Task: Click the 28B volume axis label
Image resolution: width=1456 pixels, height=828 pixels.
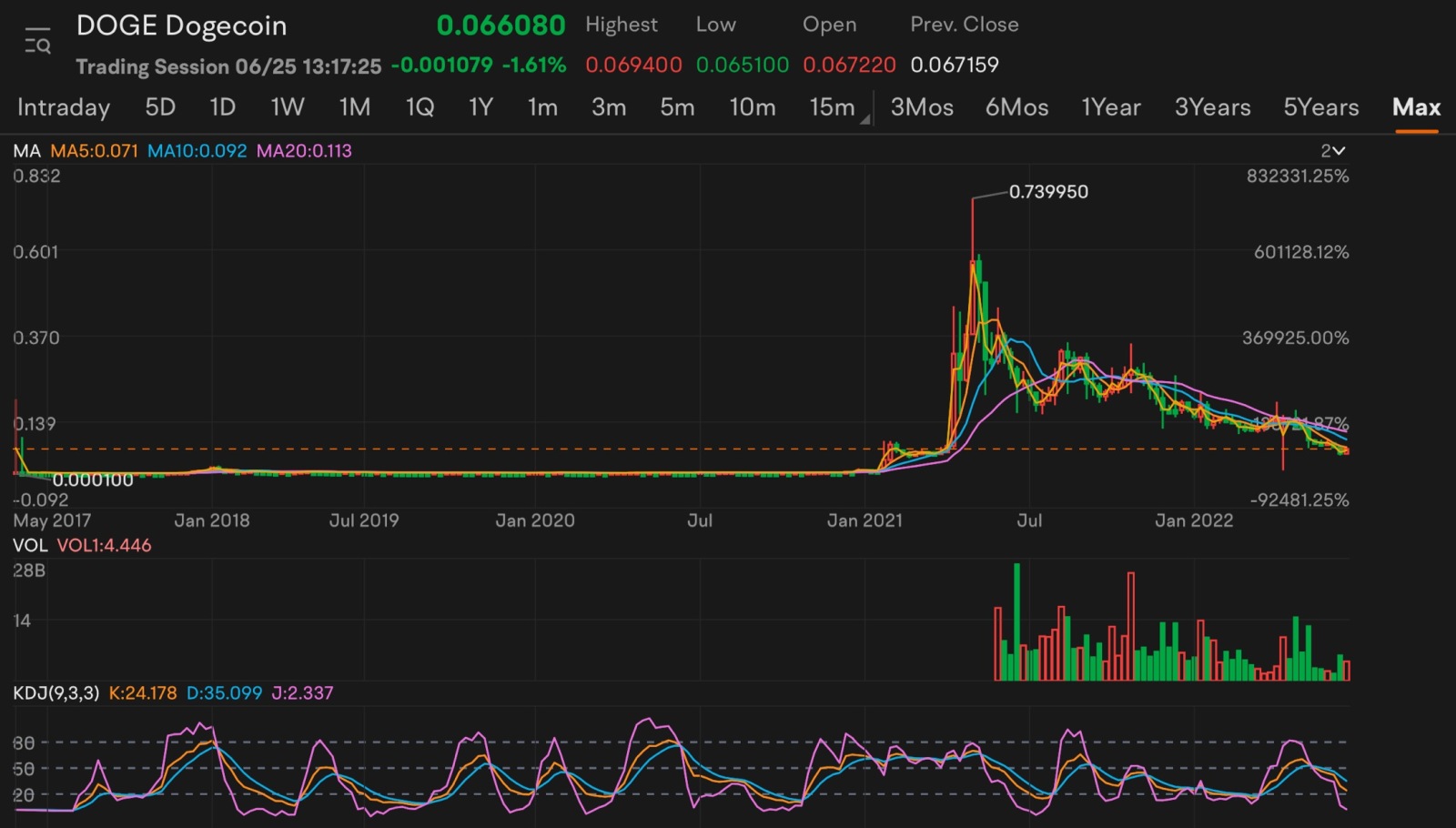Action: click(29, 571)
